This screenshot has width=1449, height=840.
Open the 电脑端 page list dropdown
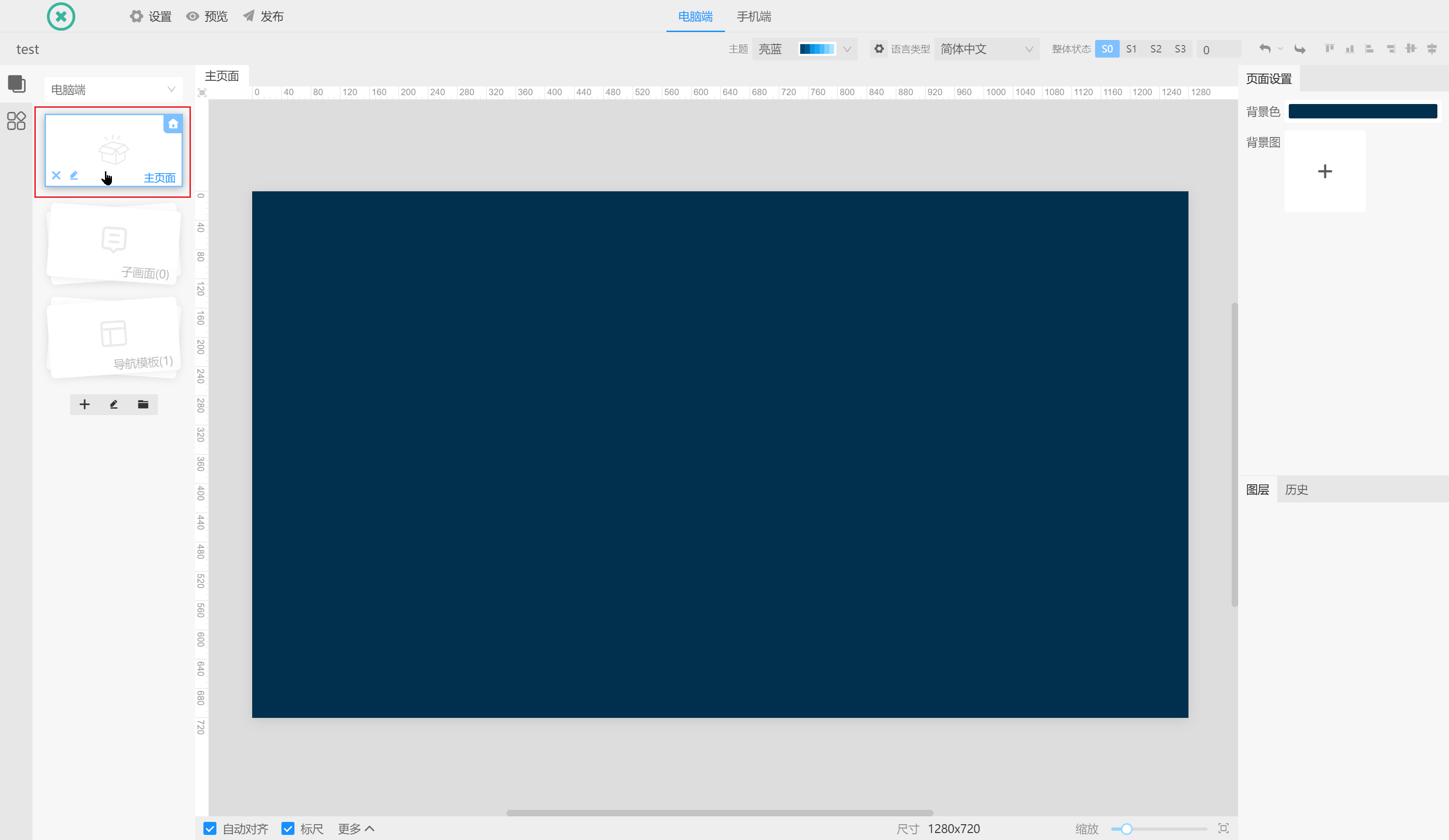point(113,90)
